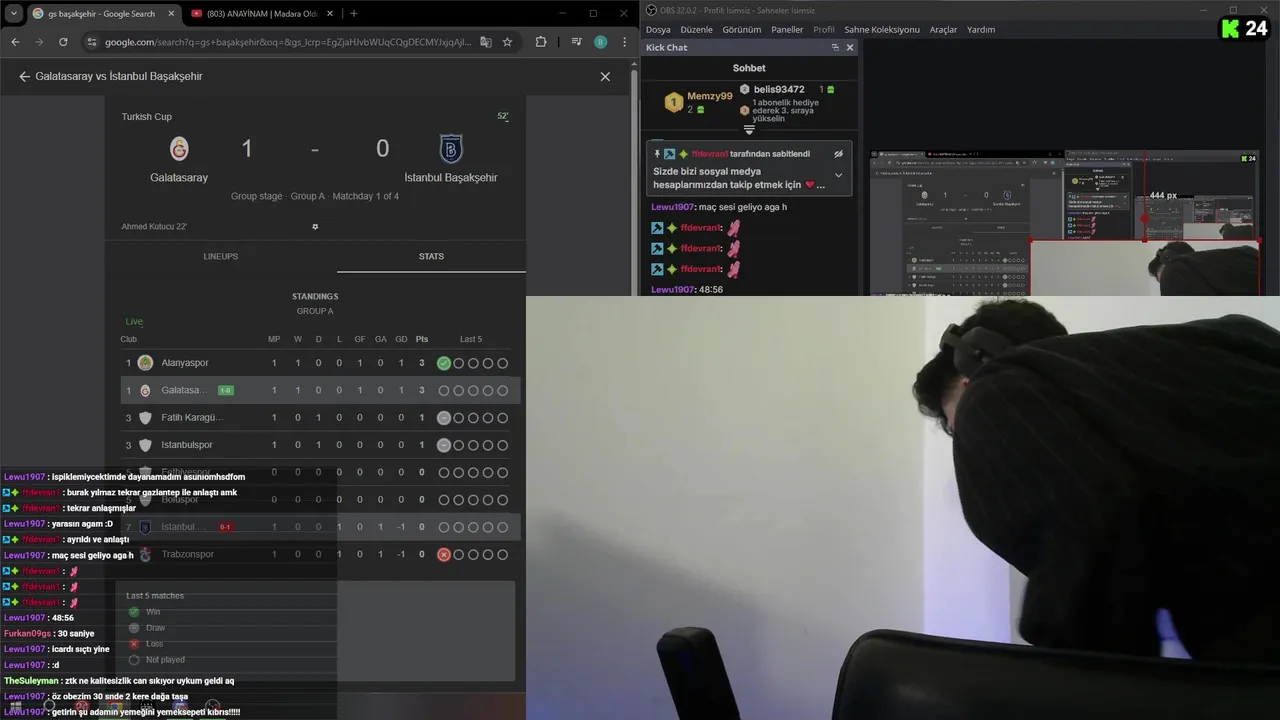
Task: Click the Sohbet chat header
Action: [x=749, y=68]
